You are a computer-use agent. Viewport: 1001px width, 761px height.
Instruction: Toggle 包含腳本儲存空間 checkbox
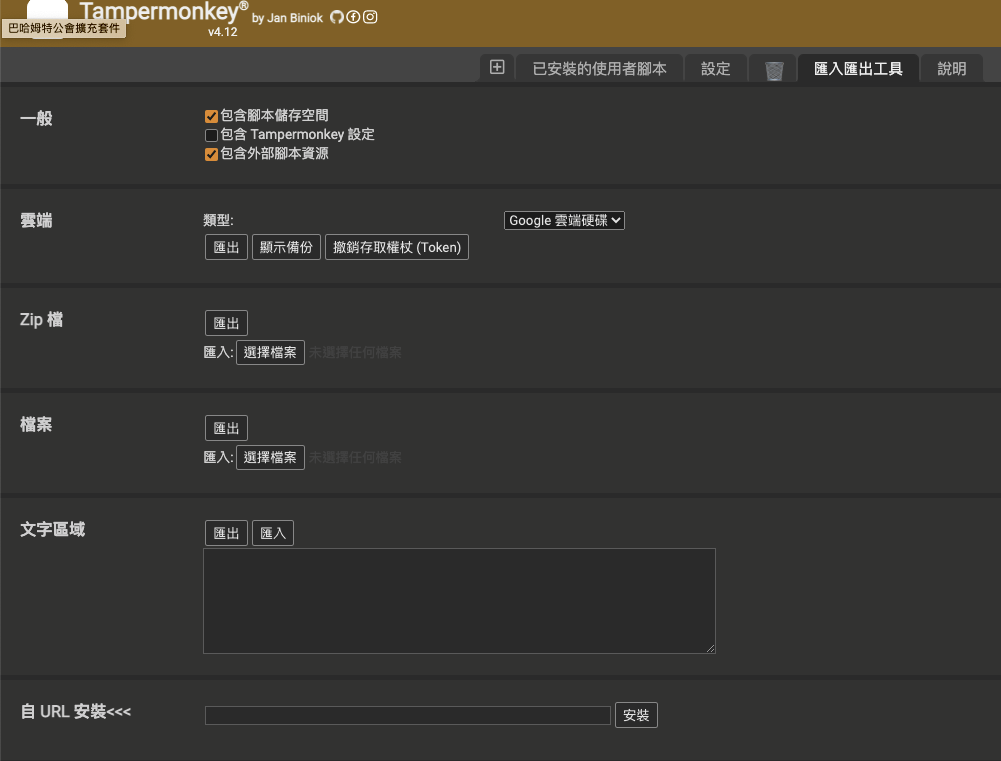click(x=211, y=116)
